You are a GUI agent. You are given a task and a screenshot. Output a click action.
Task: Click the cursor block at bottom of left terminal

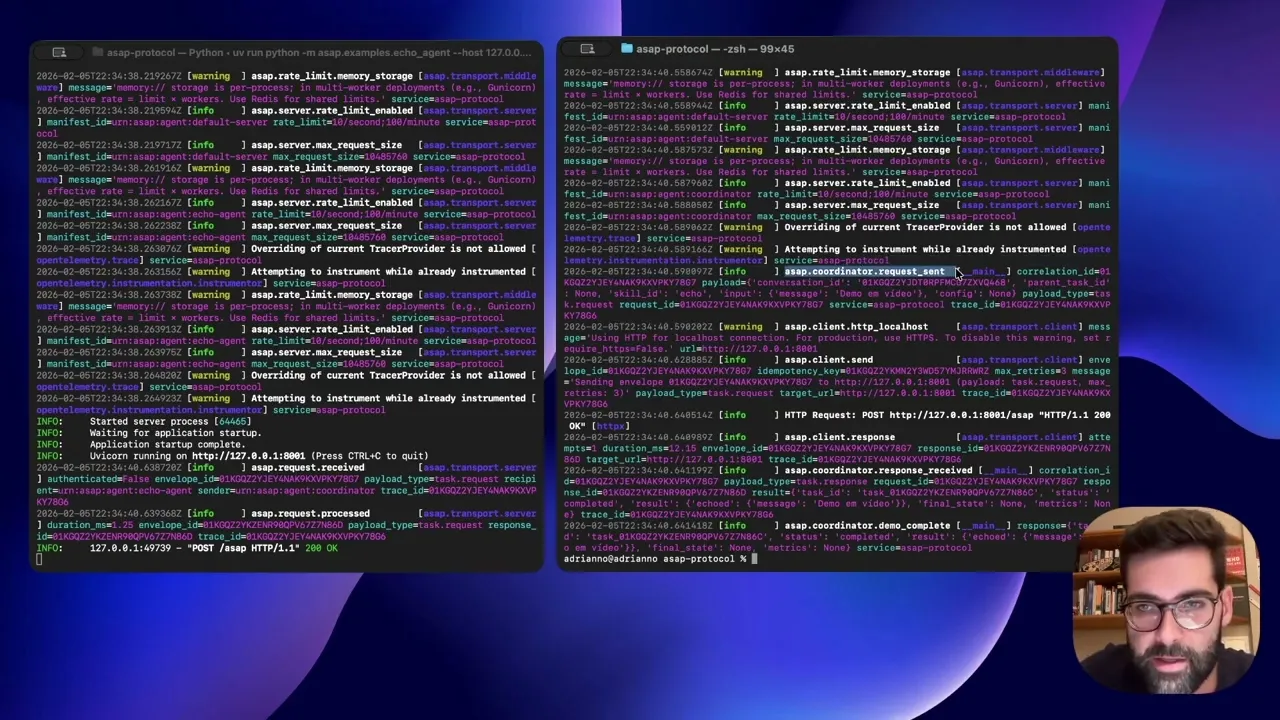tap(39, 559)
